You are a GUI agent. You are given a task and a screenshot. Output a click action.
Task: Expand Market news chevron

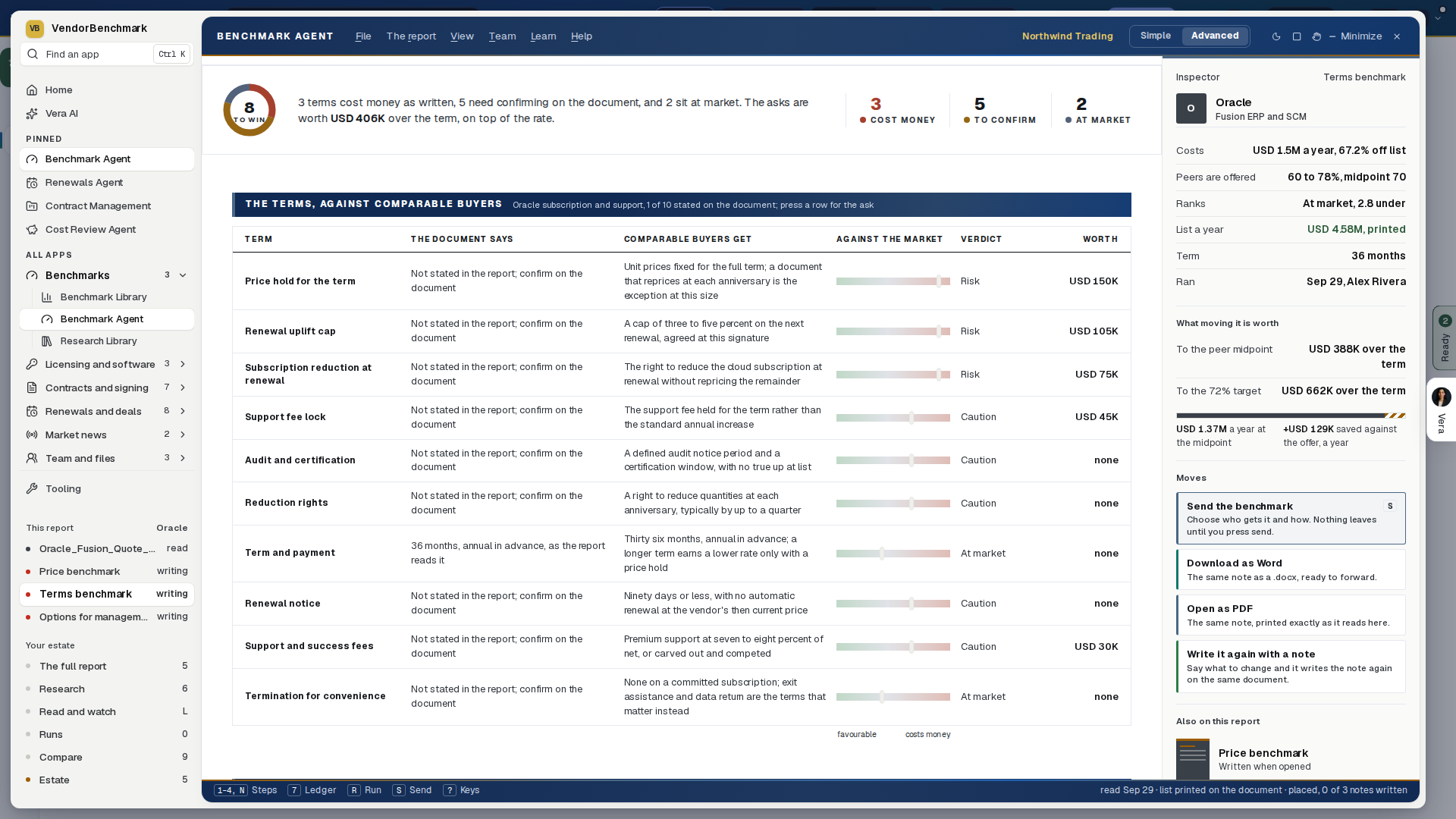coord(183,435)
